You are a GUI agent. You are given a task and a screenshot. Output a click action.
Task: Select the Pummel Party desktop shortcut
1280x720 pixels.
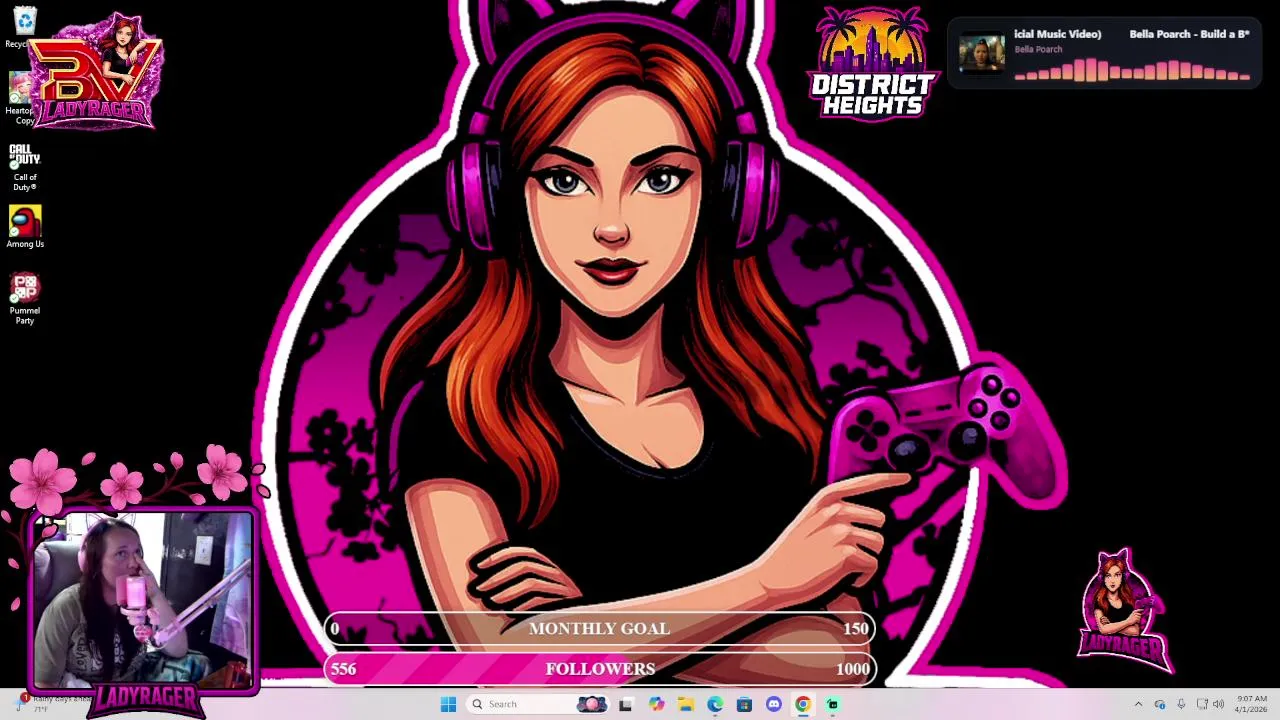coord(25,299)
